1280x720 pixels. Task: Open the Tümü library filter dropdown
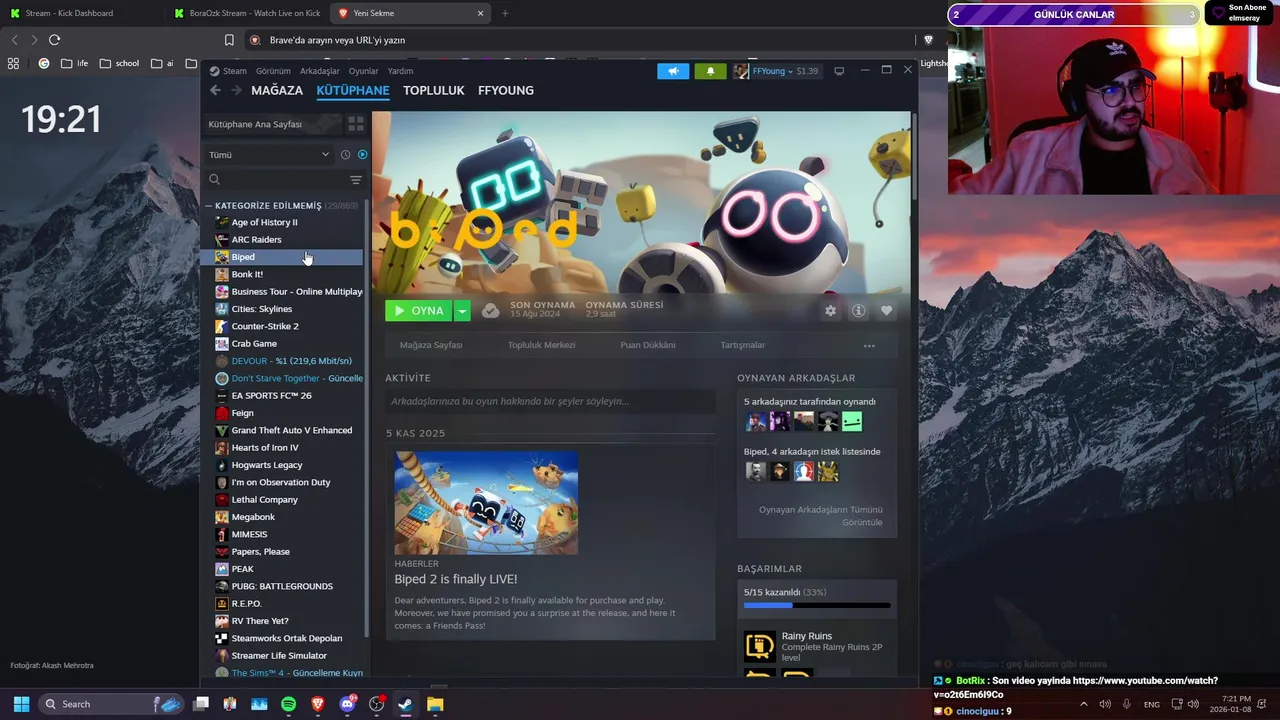(x=268, y=155)
